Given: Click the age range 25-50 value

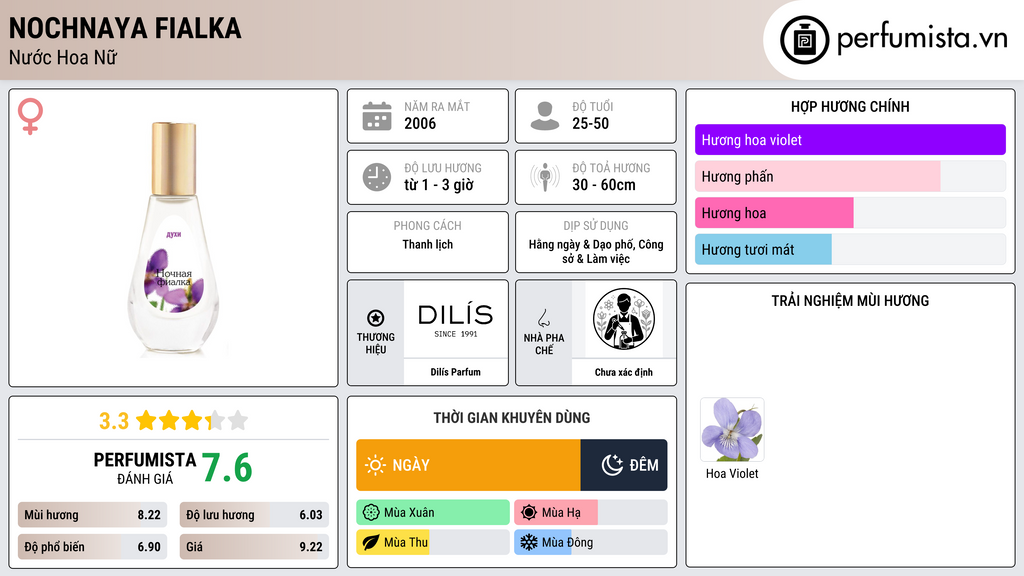Looking at the screenshot, I should [590, 123].
